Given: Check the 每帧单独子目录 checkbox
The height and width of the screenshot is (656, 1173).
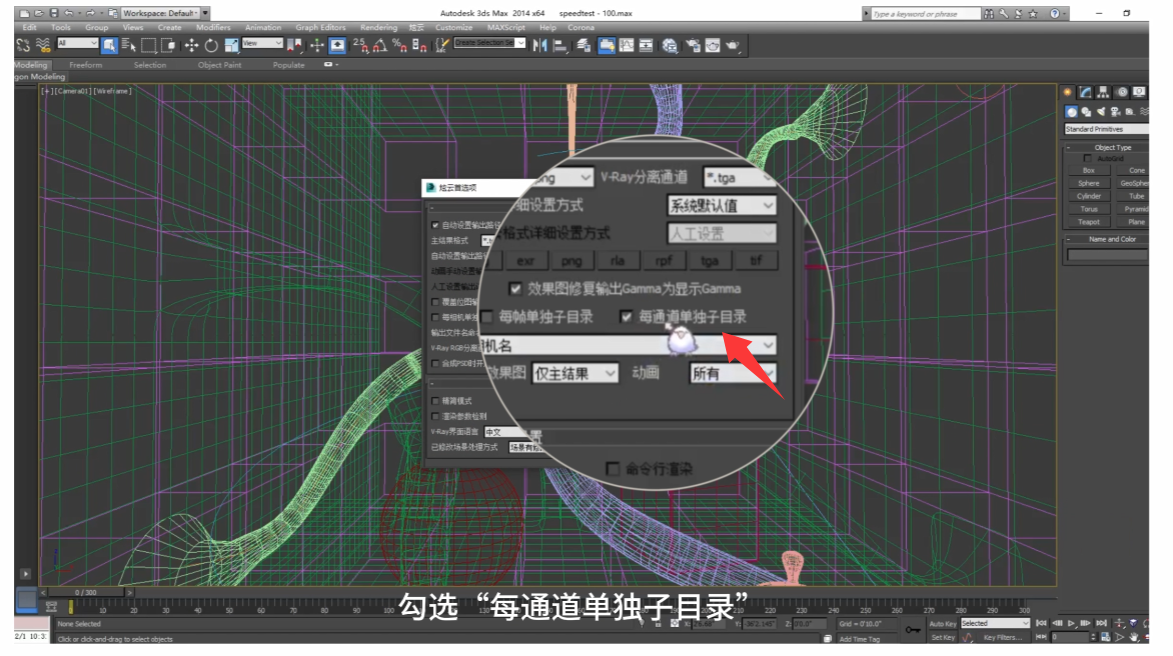Looking at the screenshot, I should 487,317.
